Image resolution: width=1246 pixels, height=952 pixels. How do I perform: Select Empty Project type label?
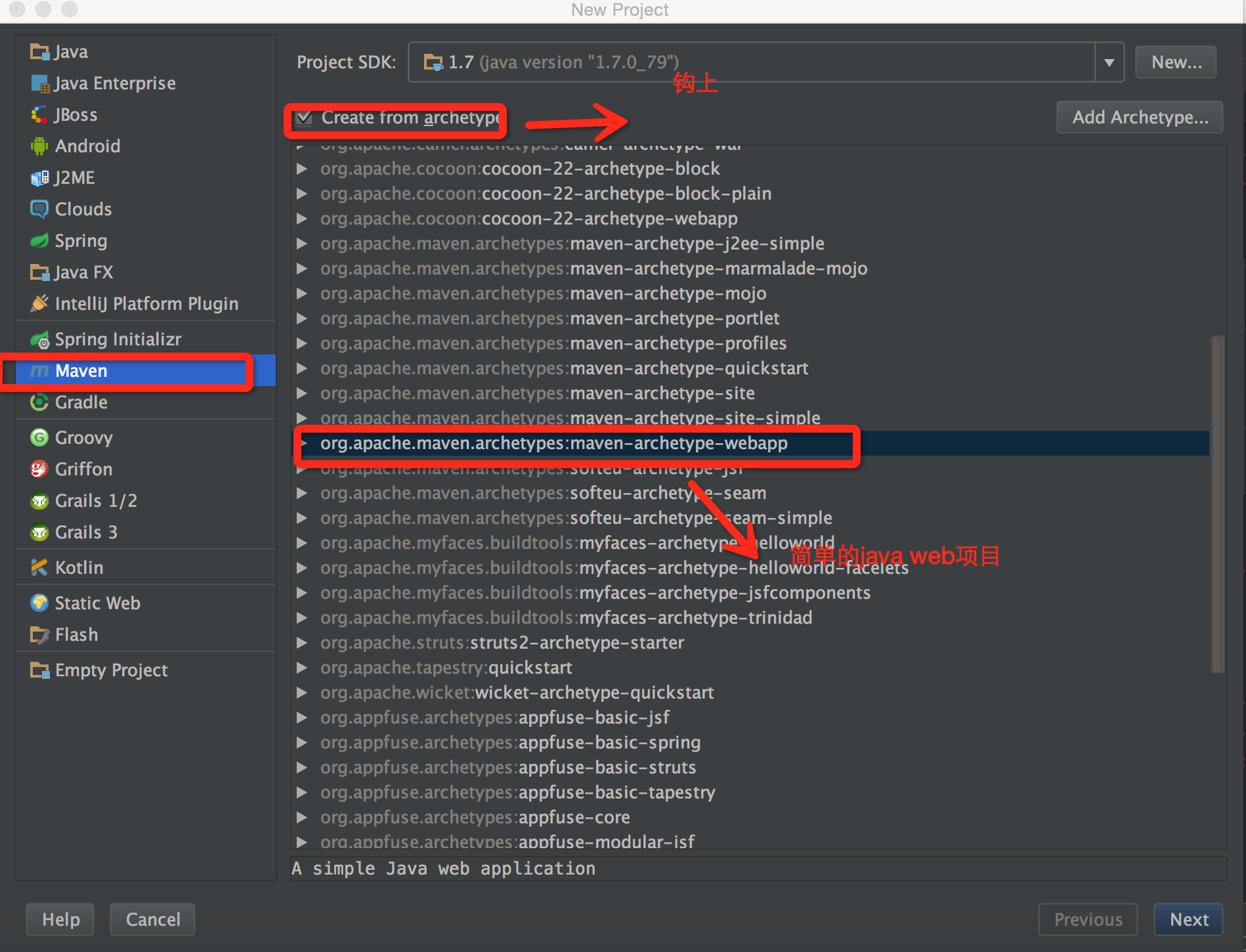tap(112, 670)
